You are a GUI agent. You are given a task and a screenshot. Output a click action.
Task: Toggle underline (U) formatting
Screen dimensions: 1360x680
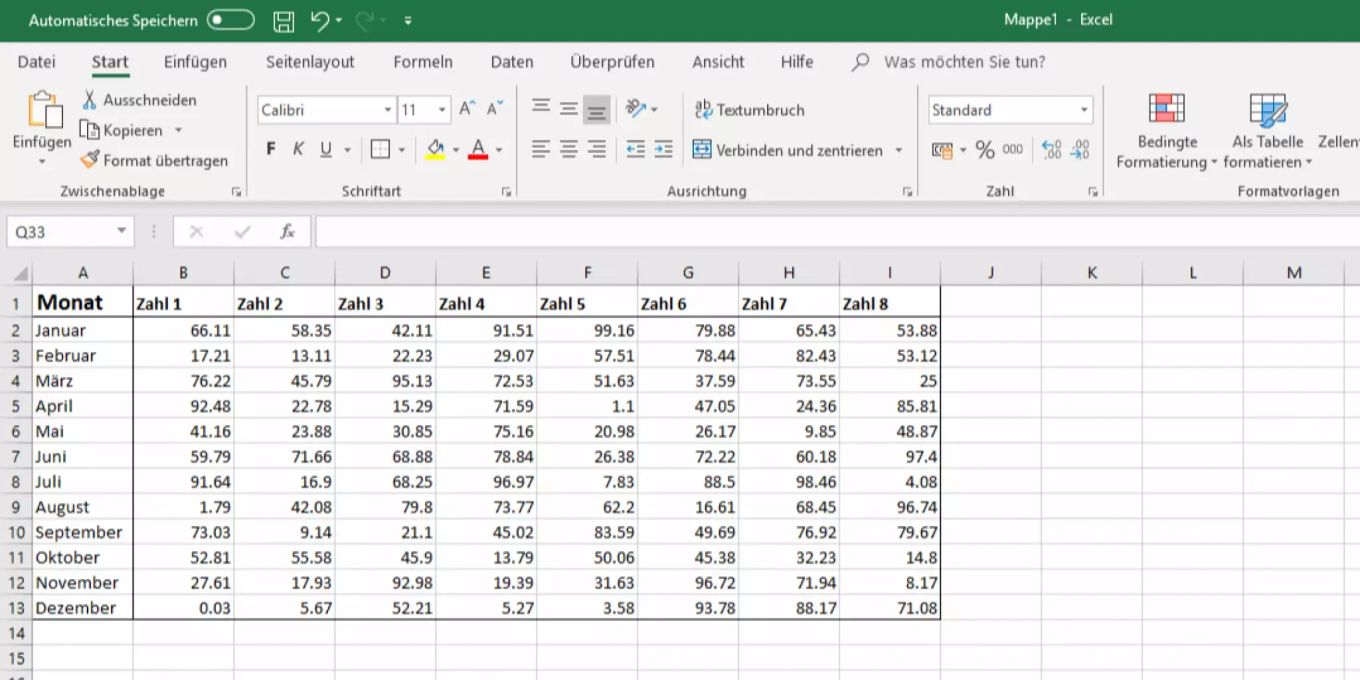tap(325, 149)
